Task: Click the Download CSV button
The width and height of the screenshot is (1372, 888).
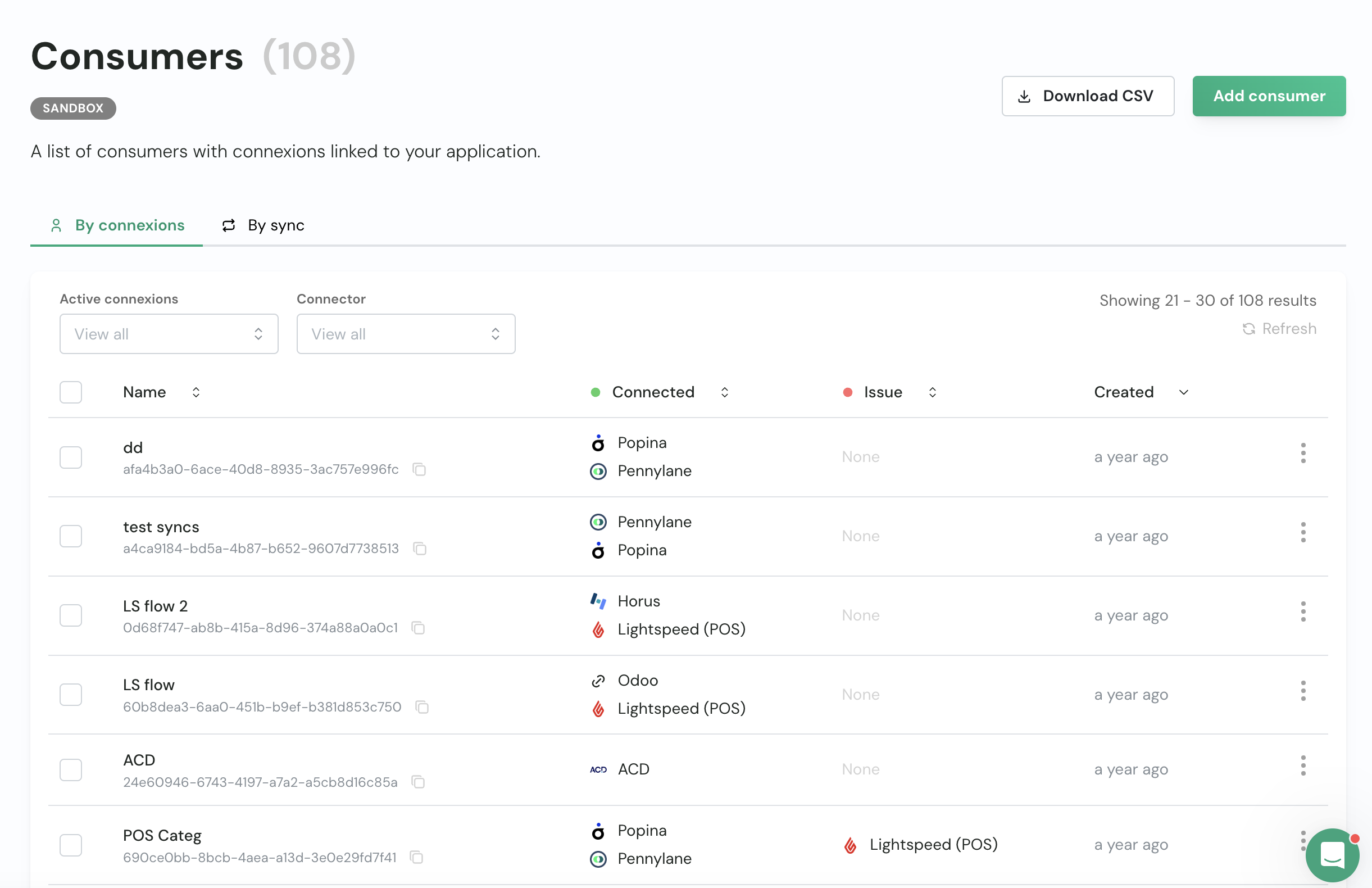Action: click(x=1087, y=96)
